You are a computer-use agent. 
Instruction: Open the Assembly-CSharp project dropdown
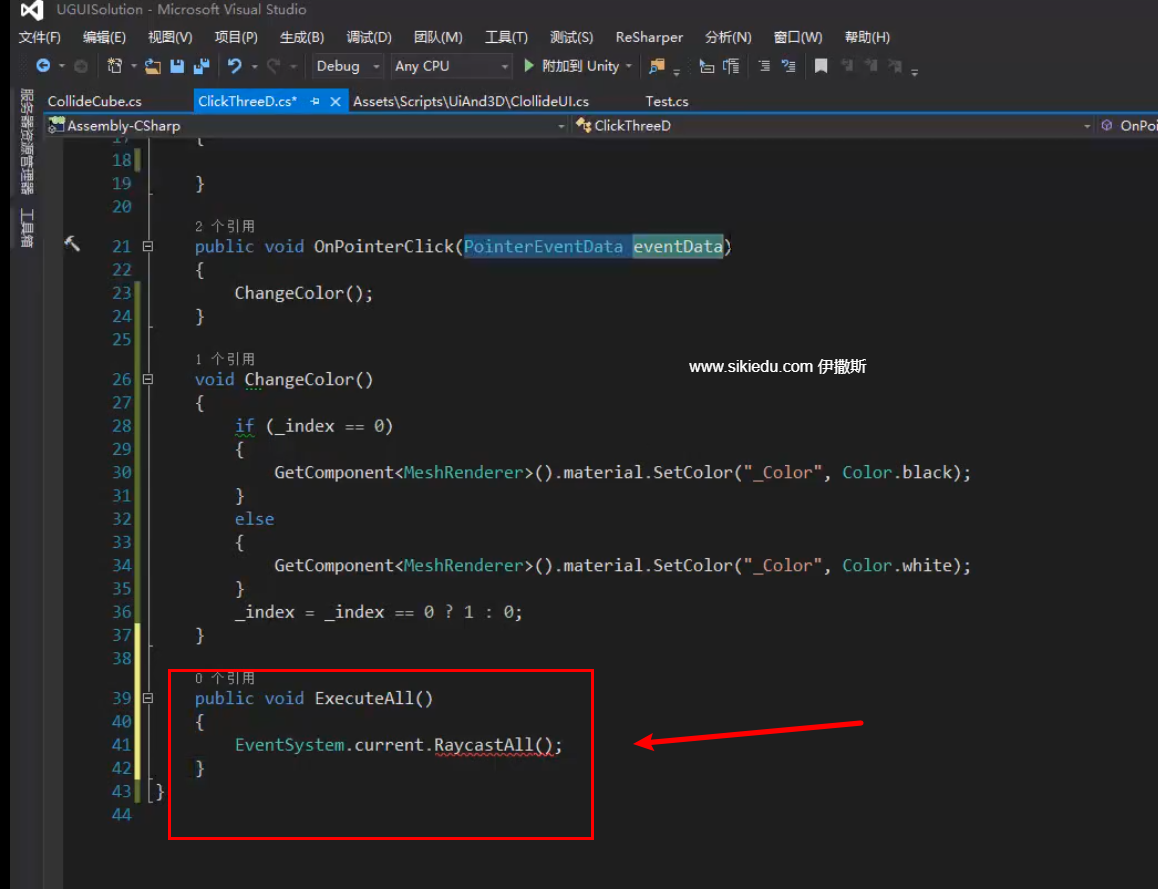pos(307,126)
